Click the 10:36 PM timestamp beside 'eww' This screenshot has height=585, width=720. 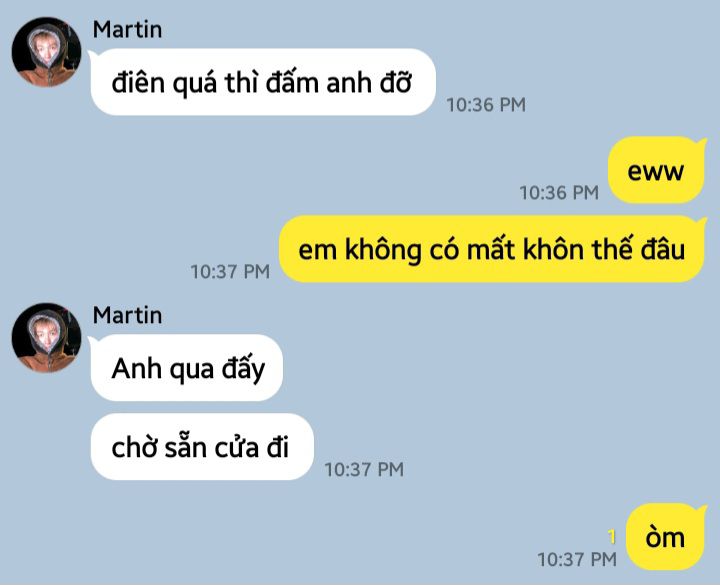tap(559, 192)
